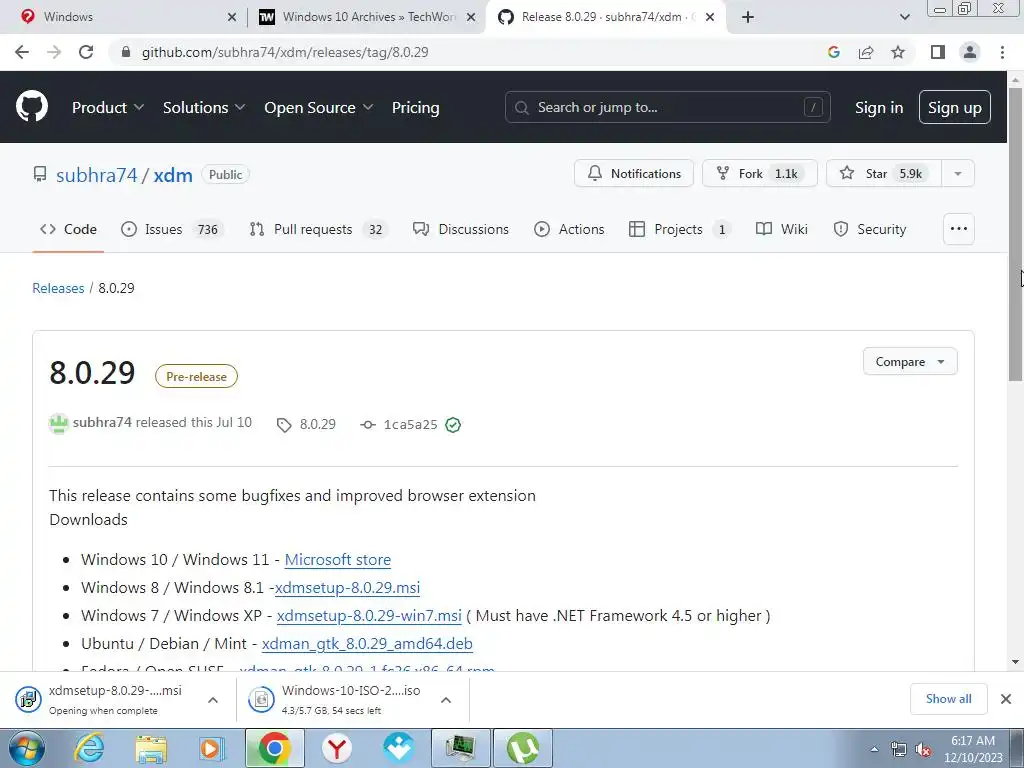Click commit hash 1ca5a25

410,425
